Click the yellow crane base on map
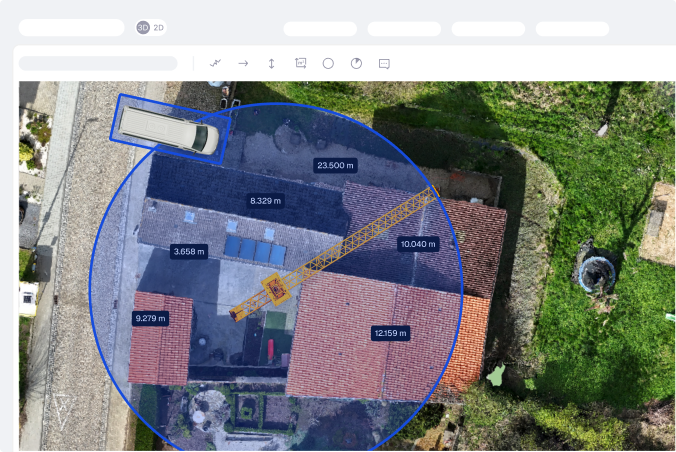 tap(276, 289)
